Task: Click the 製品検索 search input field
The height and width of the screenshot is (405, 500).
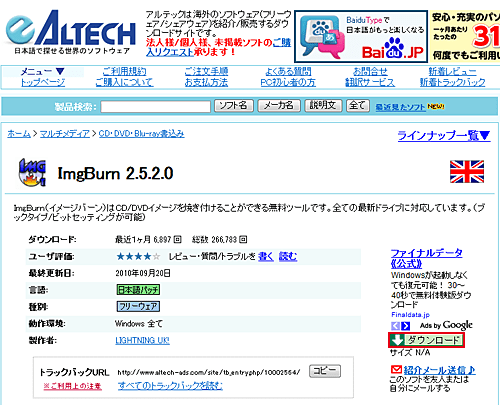Action: [x=156, y=107]
